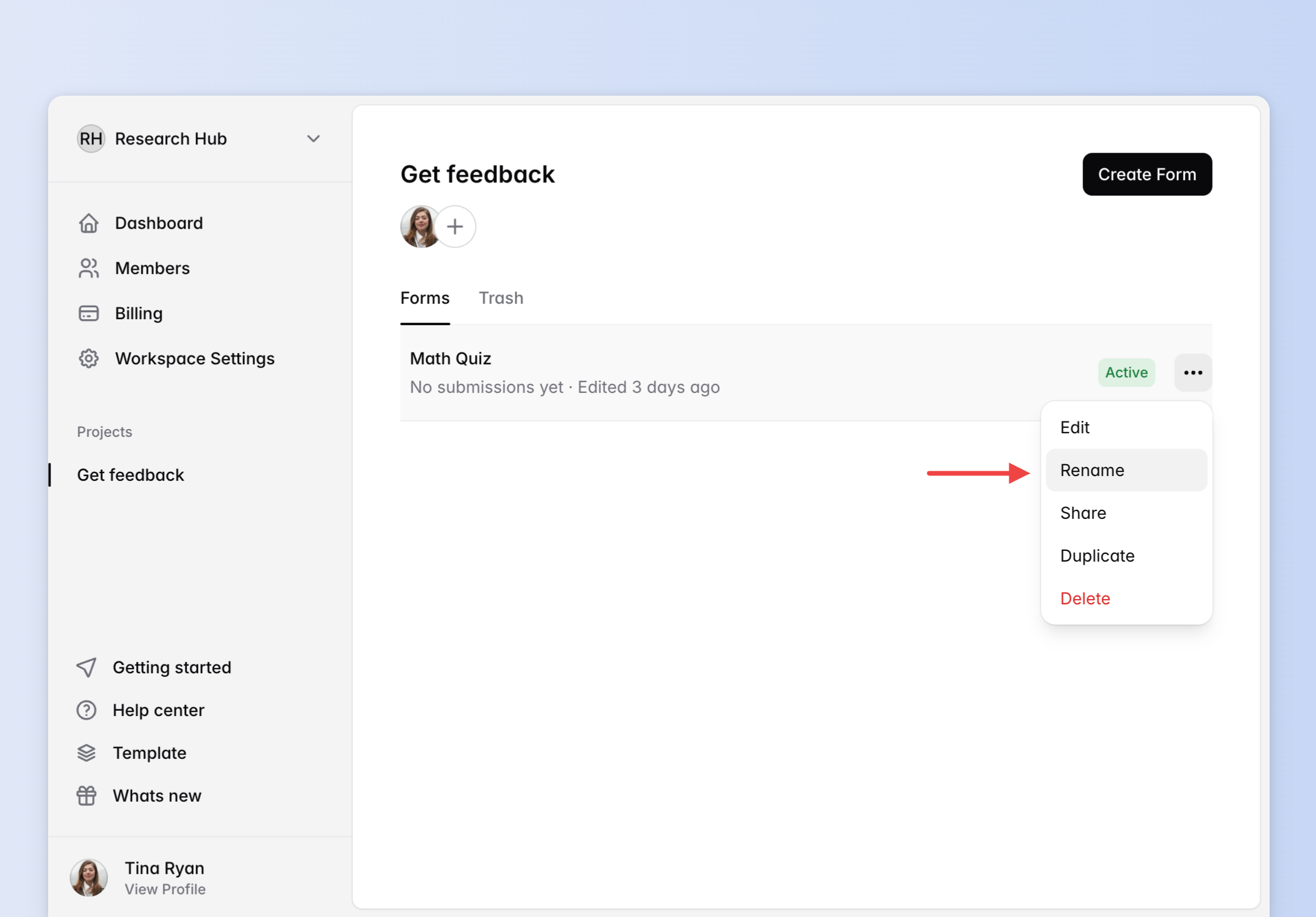Viewport: 1316px width, 917px height.
Task: Click the Active status badge
Action: [1126, 373]
